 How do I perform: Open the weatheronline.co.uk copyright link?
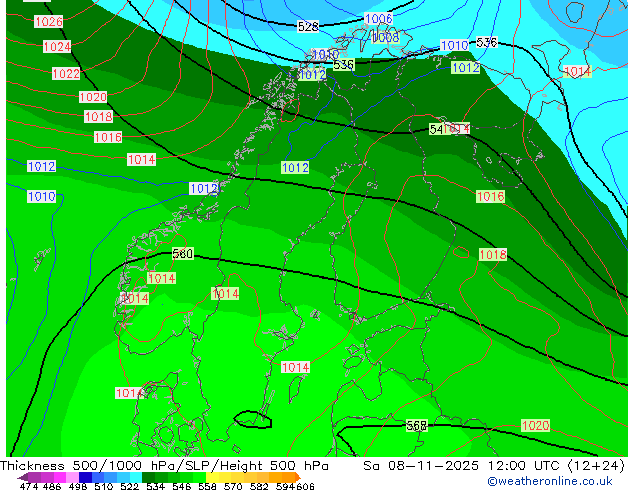pos(550,481)
